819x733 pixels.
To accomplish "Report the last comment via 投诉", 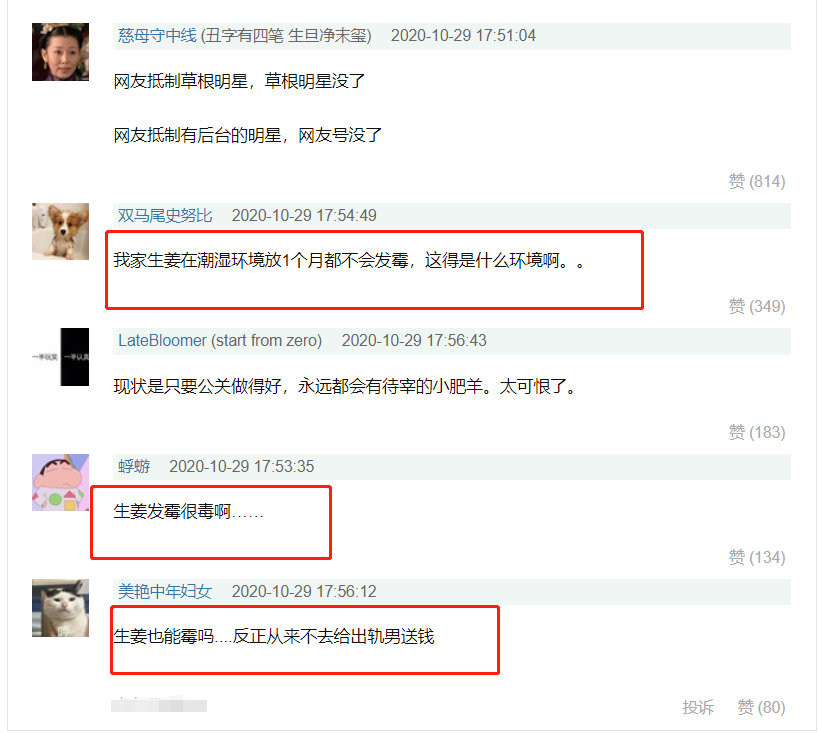I will (698, 707).
